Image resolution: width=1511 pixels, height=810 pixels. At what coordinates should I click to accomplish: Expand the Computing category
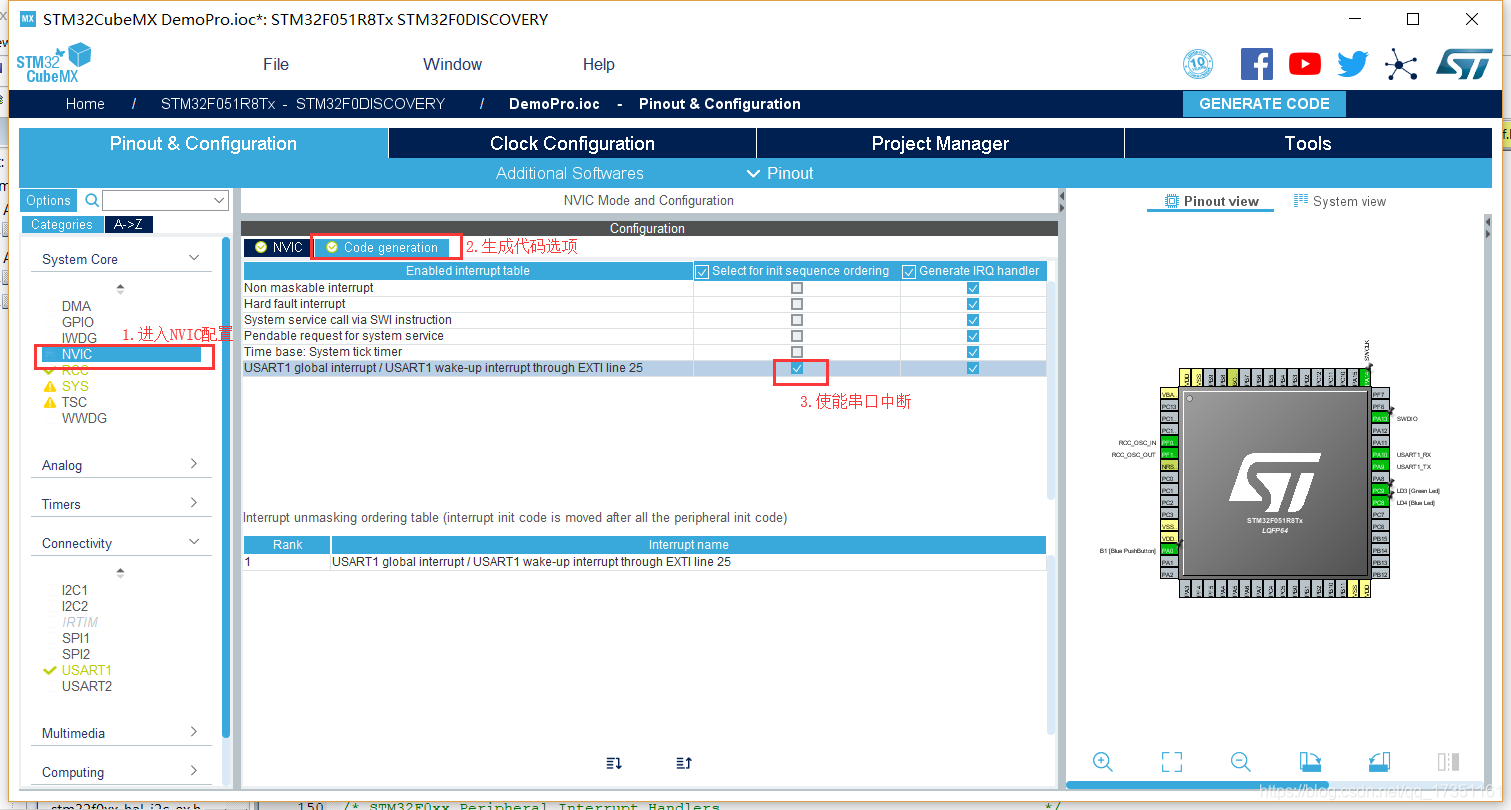coord(194,771)
